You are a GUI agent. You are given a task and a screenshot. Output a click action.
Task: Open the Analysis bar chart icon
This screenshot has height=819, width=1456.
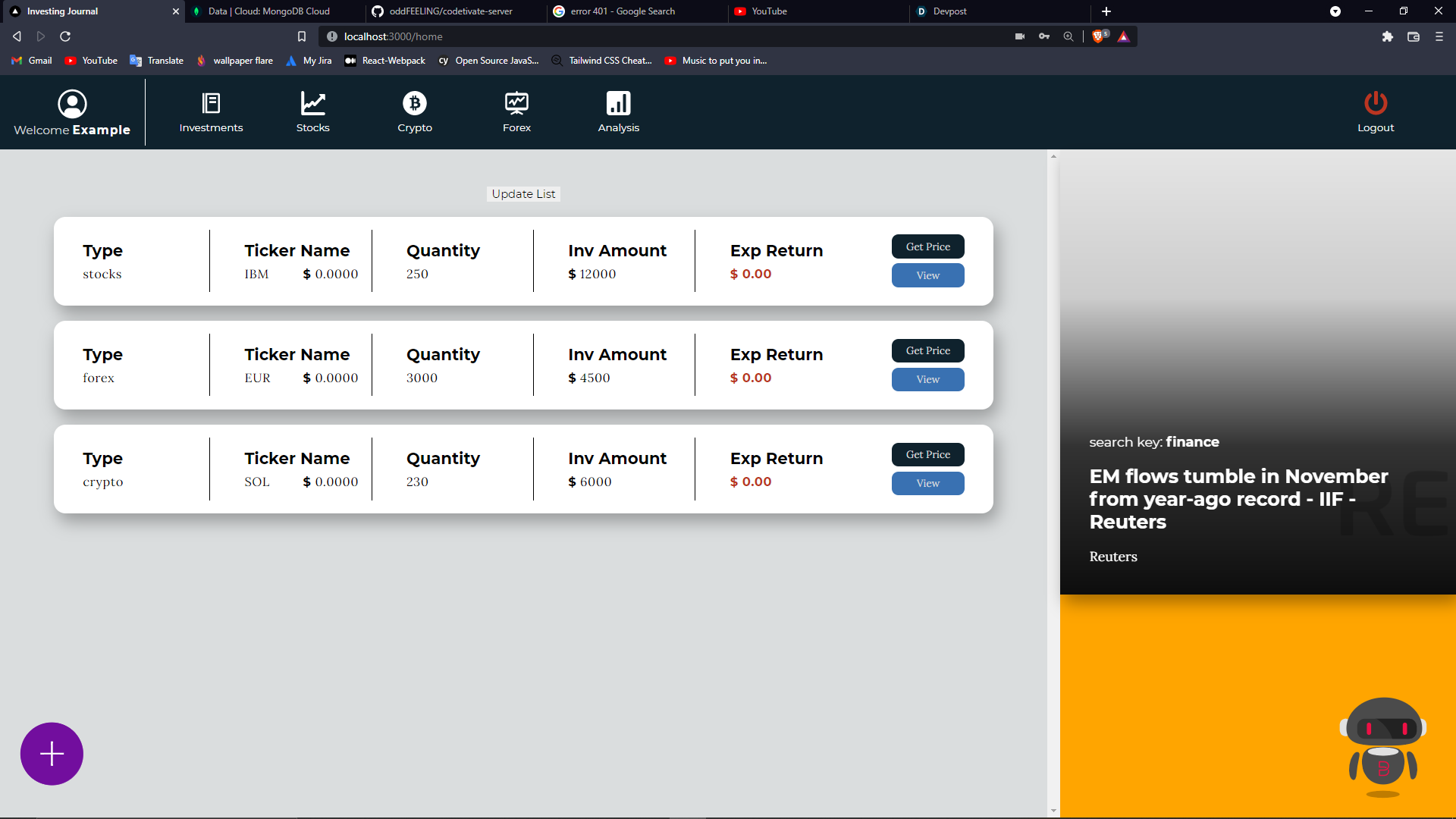[618, 103]
